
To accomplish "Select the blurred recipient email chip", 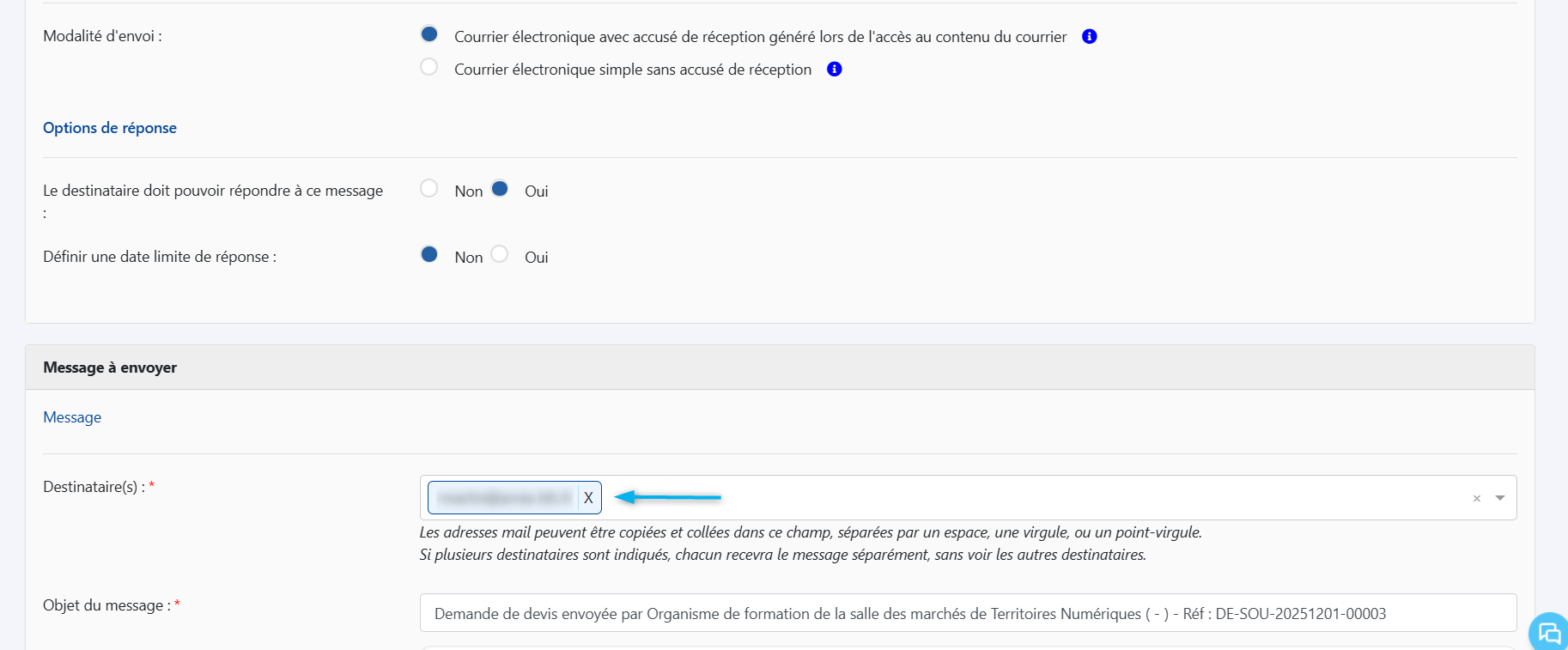I will tap(503, 498).
